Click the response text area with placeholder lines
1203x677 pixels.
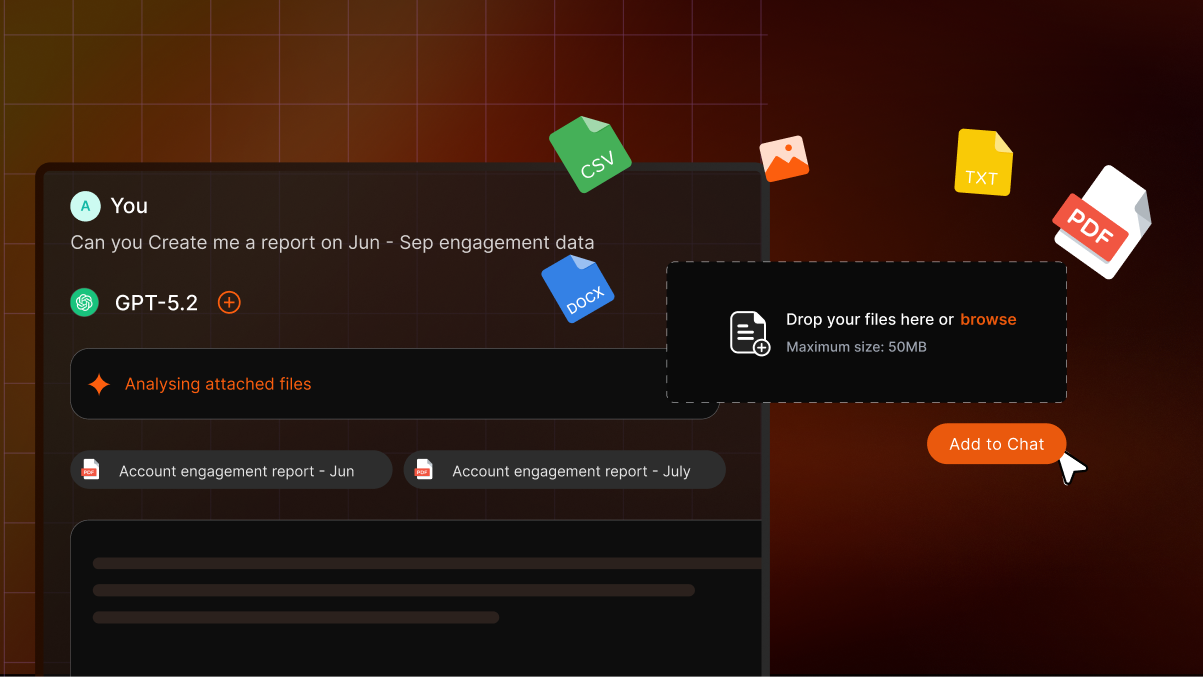(416, 597)
